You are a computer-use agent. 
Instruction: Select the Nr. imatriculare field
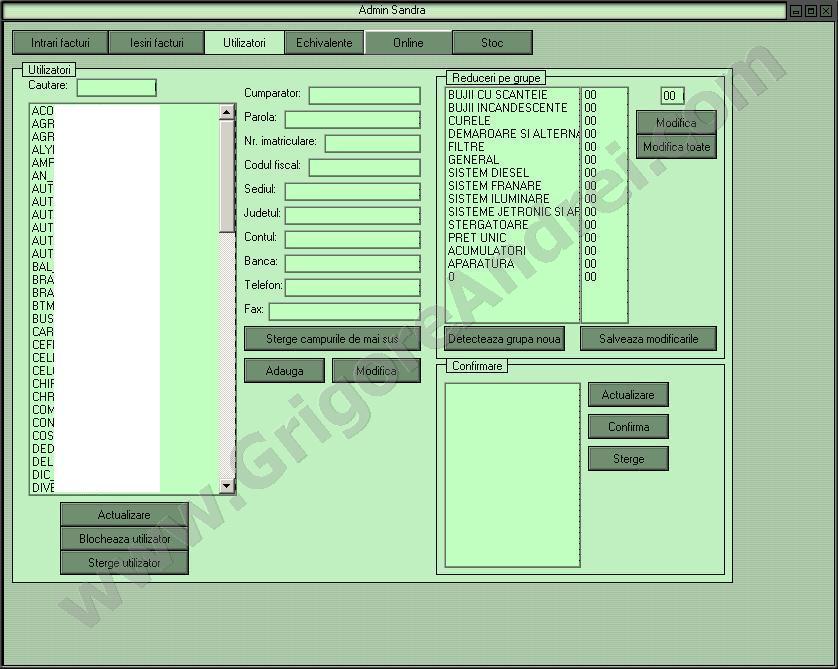[373, 144]
